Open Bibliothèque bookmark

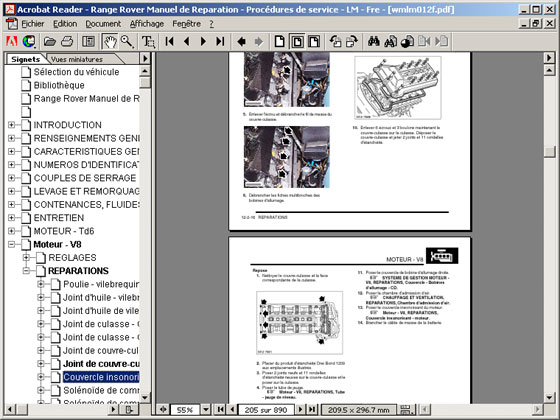click(59, 85)
